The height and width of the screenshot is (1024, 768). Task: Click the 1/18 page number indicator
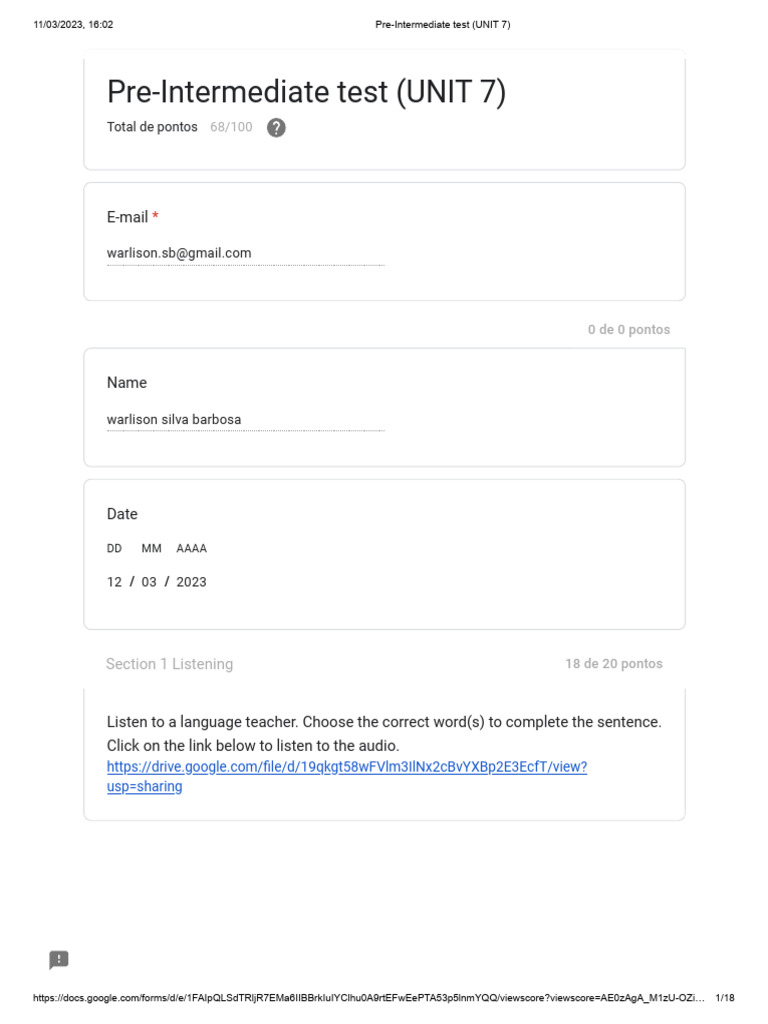(x=725, y=998)
